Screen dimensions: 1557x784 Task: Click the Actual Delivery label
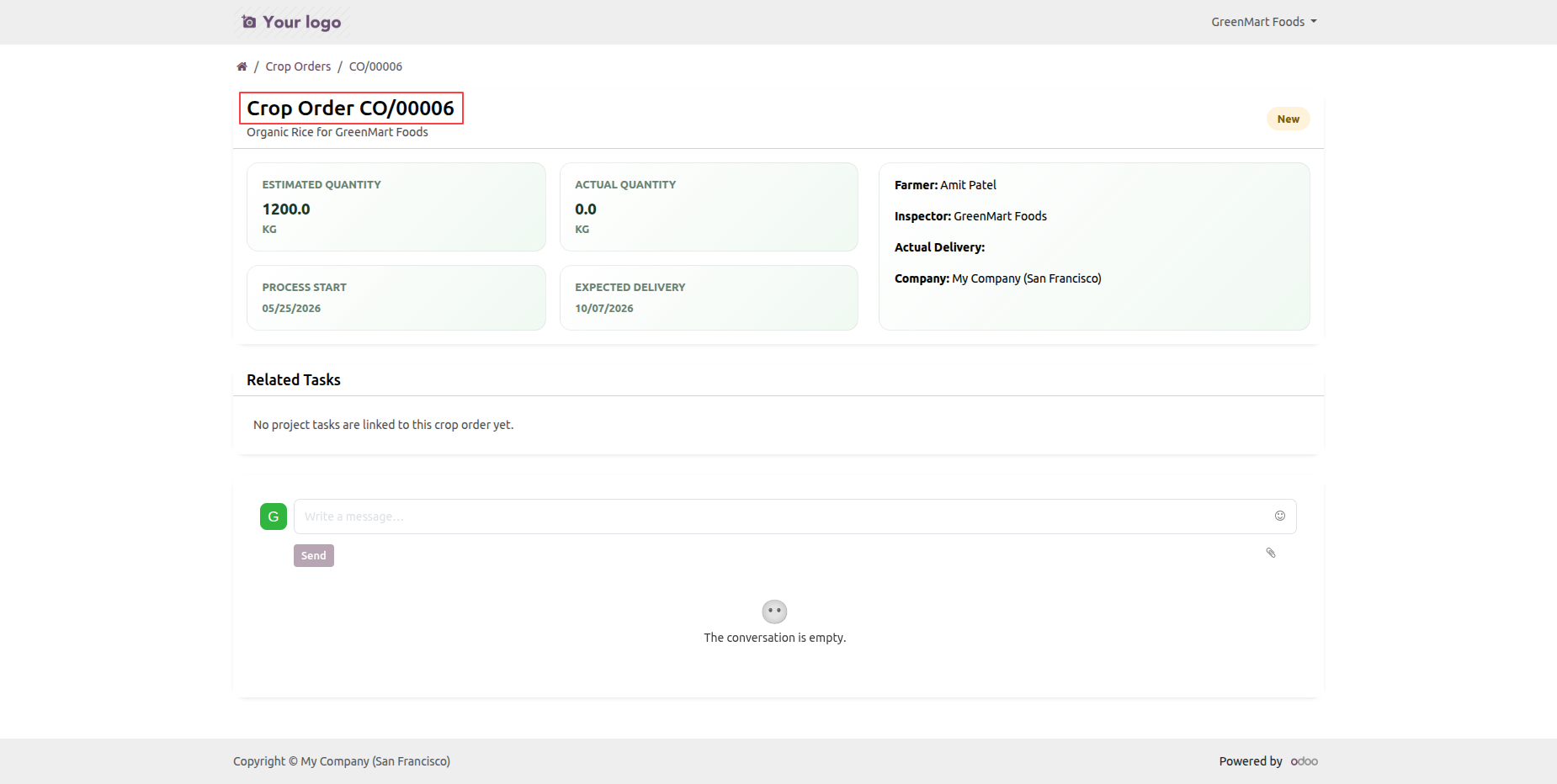click(x=939, y=247)
